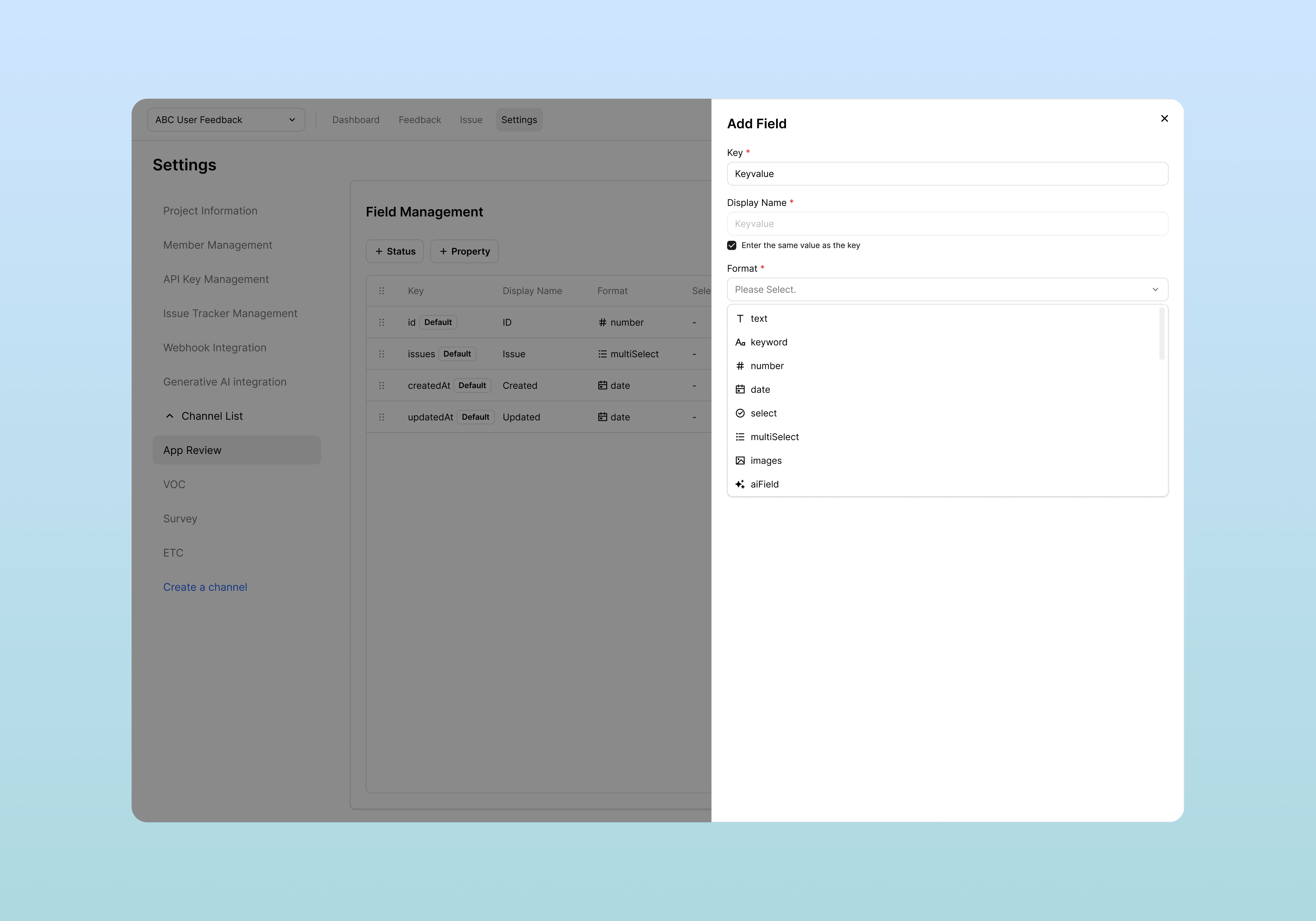The image size is (1316, 921).
Task: Click the hash icon in id row
Action: click(x=602, y=323)
